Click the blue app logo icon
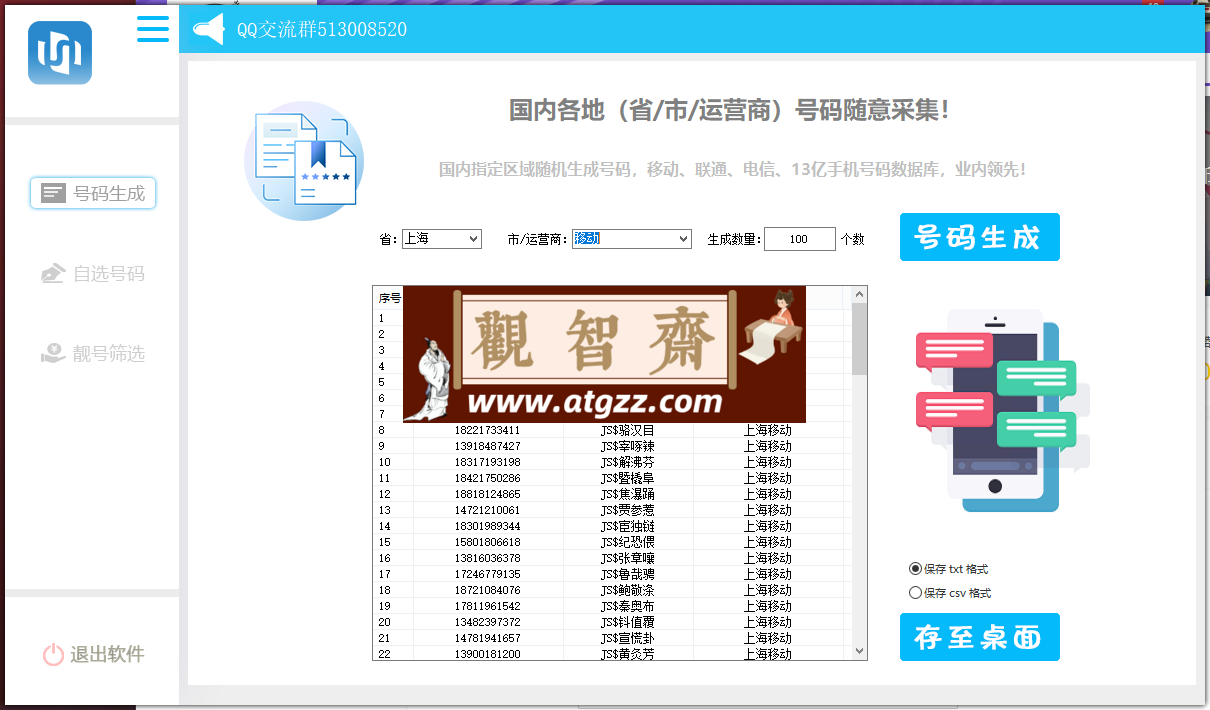 (x=60, y=53)
